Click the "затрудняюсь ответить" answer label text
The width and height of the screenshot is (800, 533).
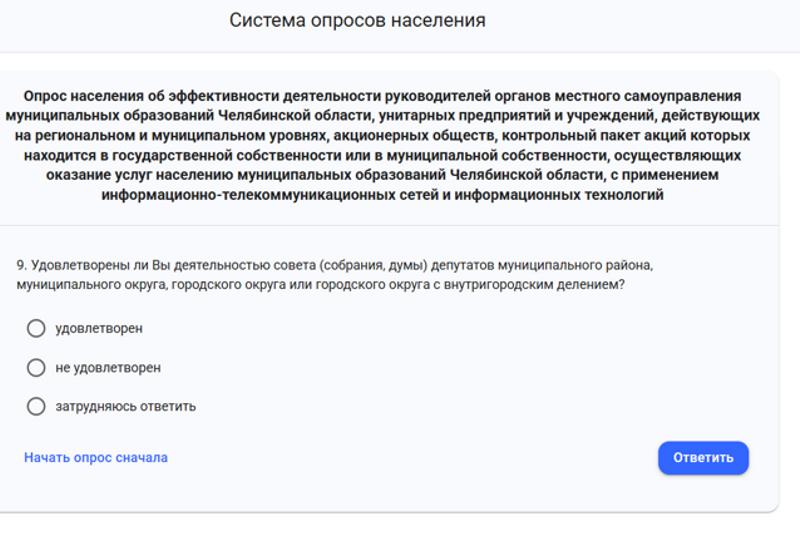pyautogui.click(x=126, y=406)
